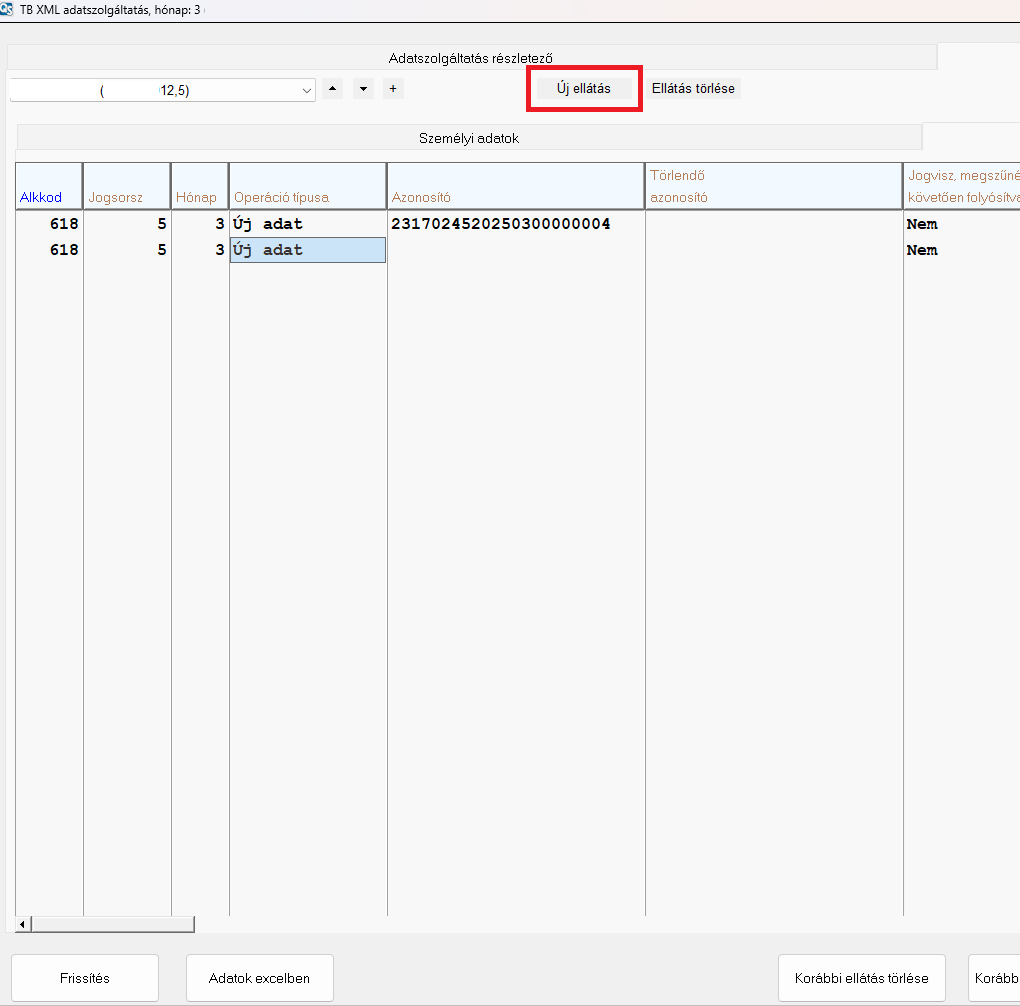This screenshot has height=1006, width=1020.
Task: Click the left scroll arrow of horizontal scrollbar
Action: (22, 924)
